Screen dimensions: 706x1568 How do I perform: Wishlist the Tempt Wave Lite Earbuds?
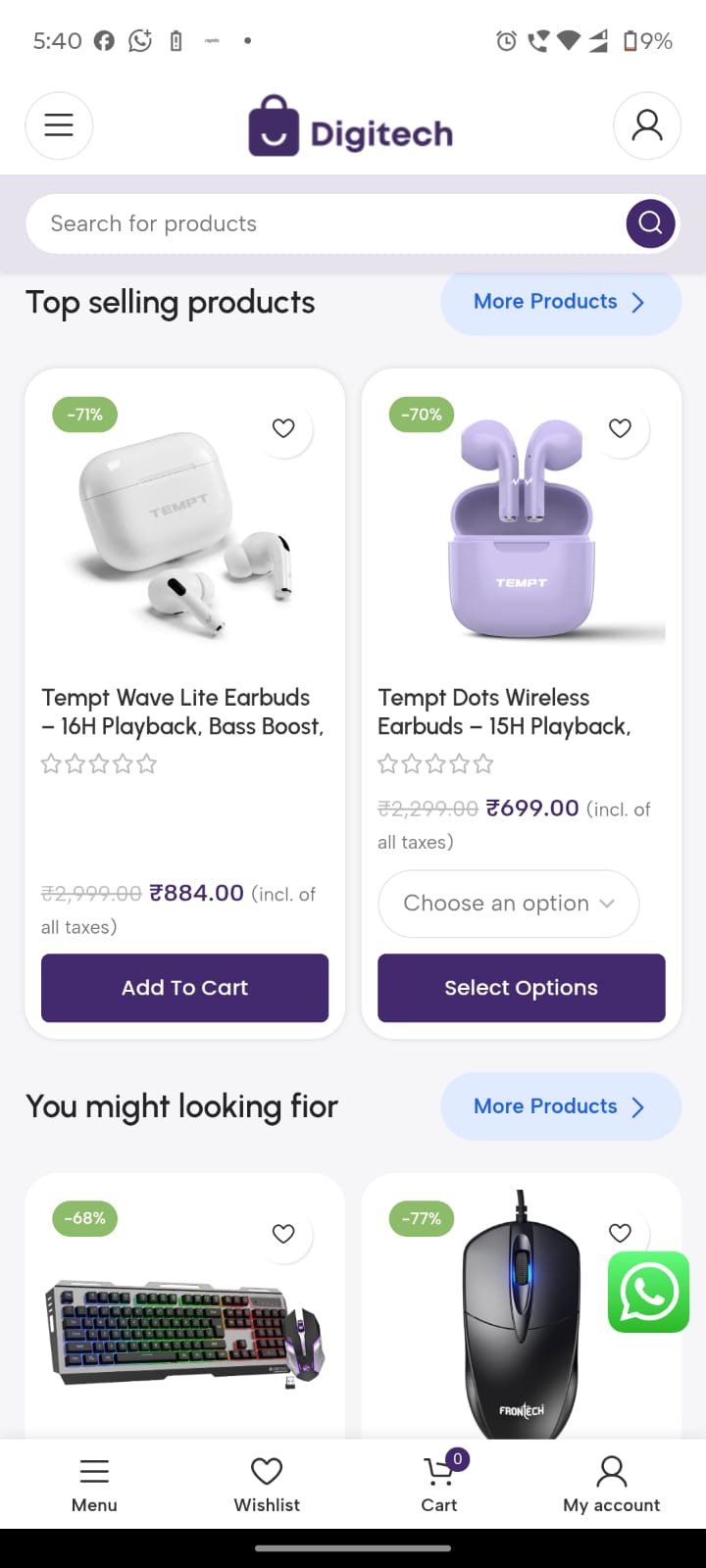pyautogui.click(x=283, y=428)
